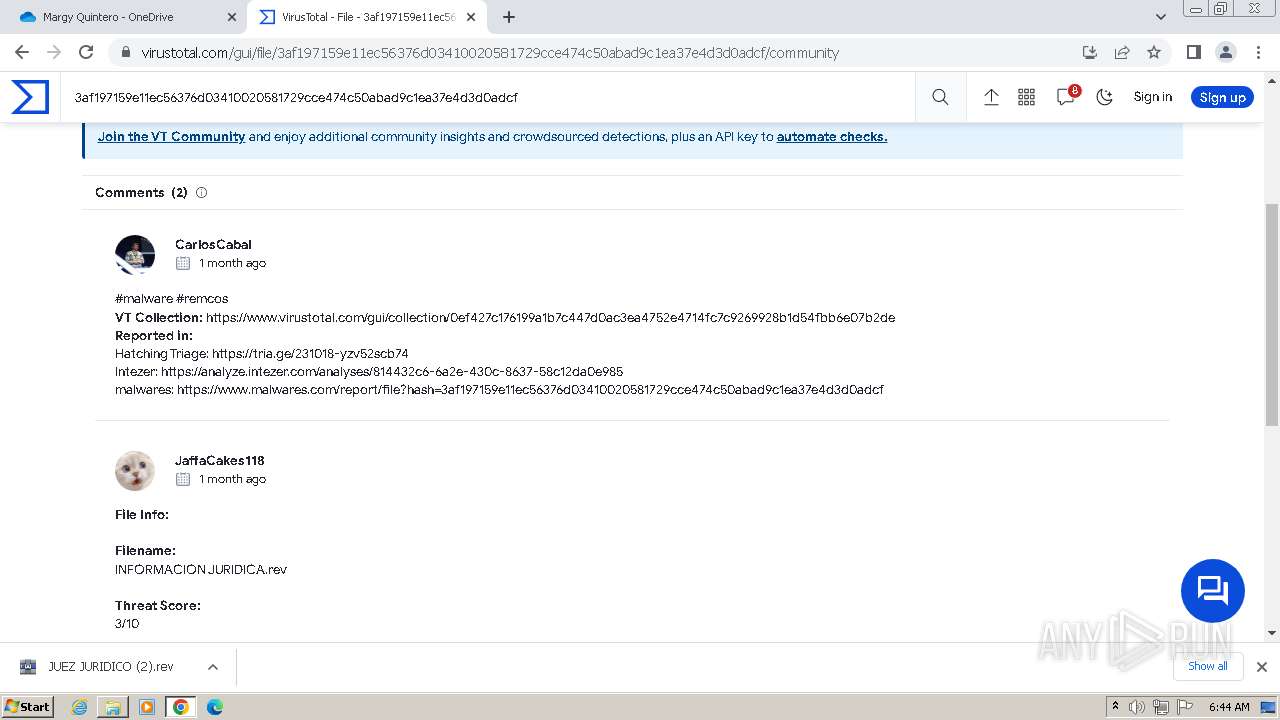Open the apps grid icon

[1026, 97]
